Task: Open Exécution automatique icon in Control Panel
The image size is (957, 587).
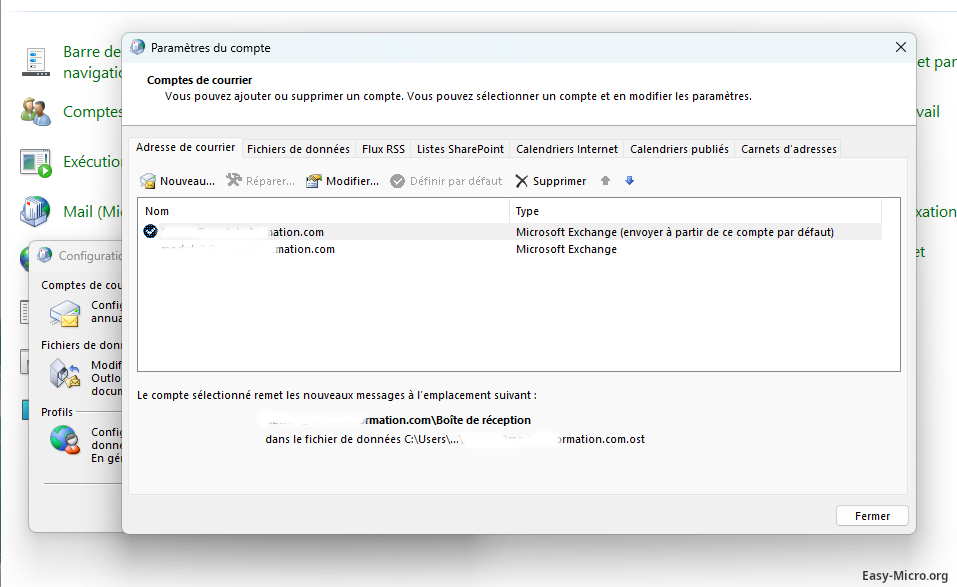Action: tap(35, 162)
